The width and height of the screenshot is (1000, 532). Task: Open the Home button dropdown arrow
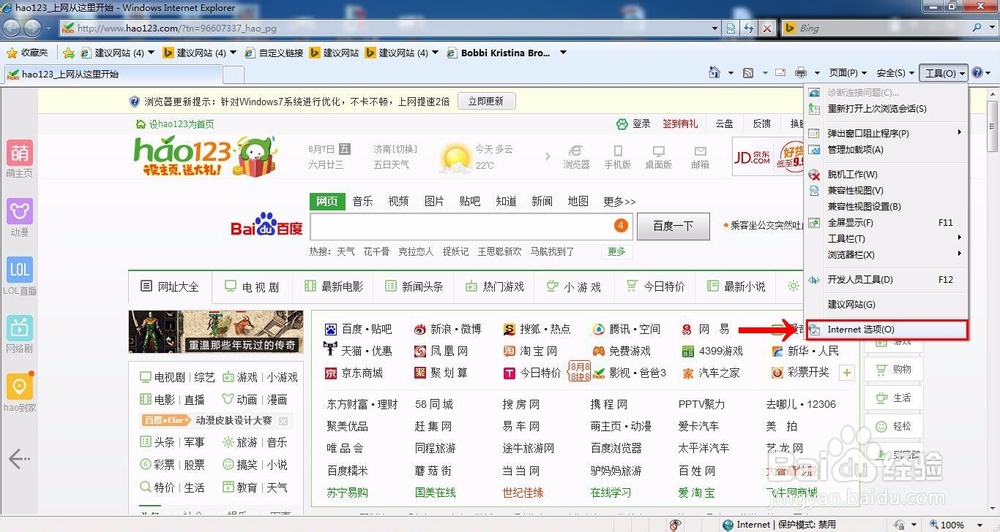[730, 73]
